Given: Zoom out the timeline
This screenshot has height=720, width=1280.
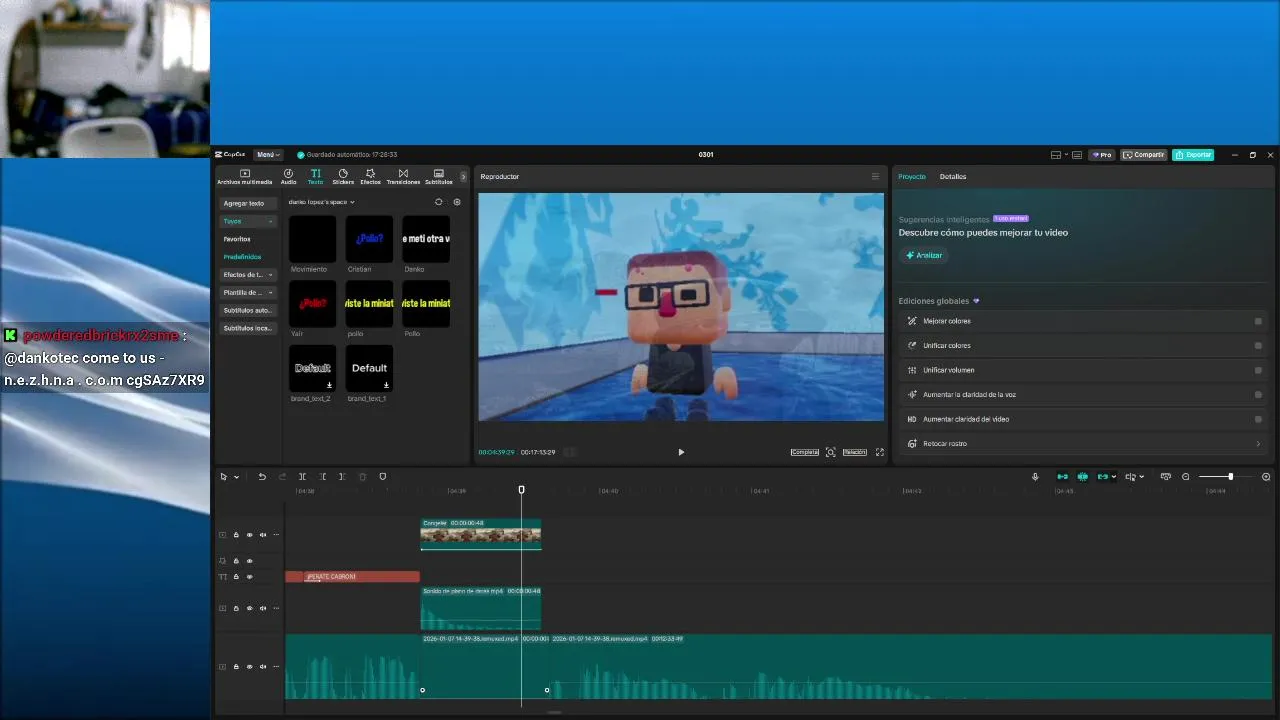Looking at the screenshot, I should [1186, 477].
